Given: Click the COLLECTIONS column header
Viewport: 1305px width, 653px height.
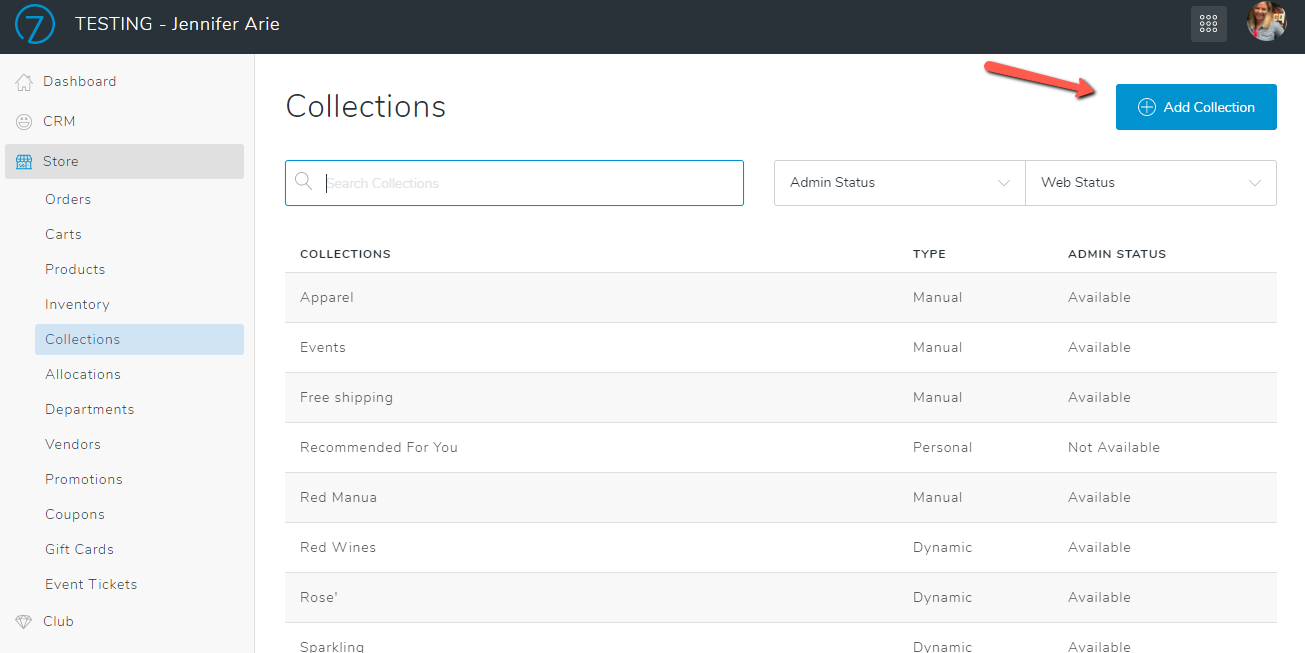Looking at the screenshot, I should pyautogui.click(x=345, y=254).
